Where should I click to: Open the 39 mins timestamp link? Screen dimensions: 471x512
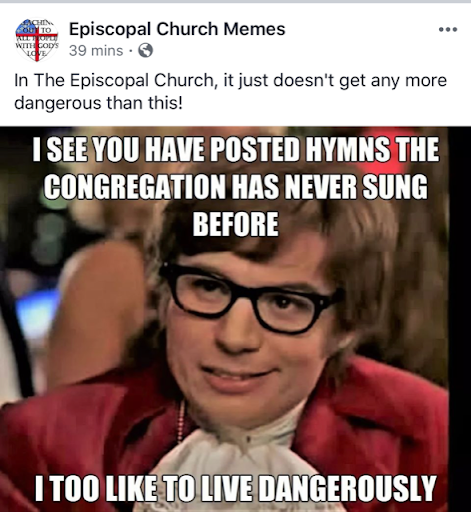point(96,51)
